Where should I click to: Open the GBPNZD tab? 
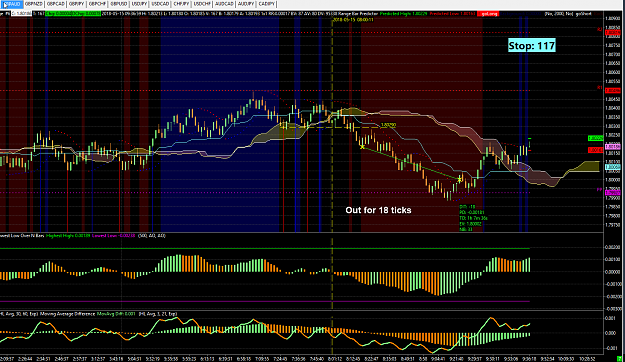[x=33, y=4]
